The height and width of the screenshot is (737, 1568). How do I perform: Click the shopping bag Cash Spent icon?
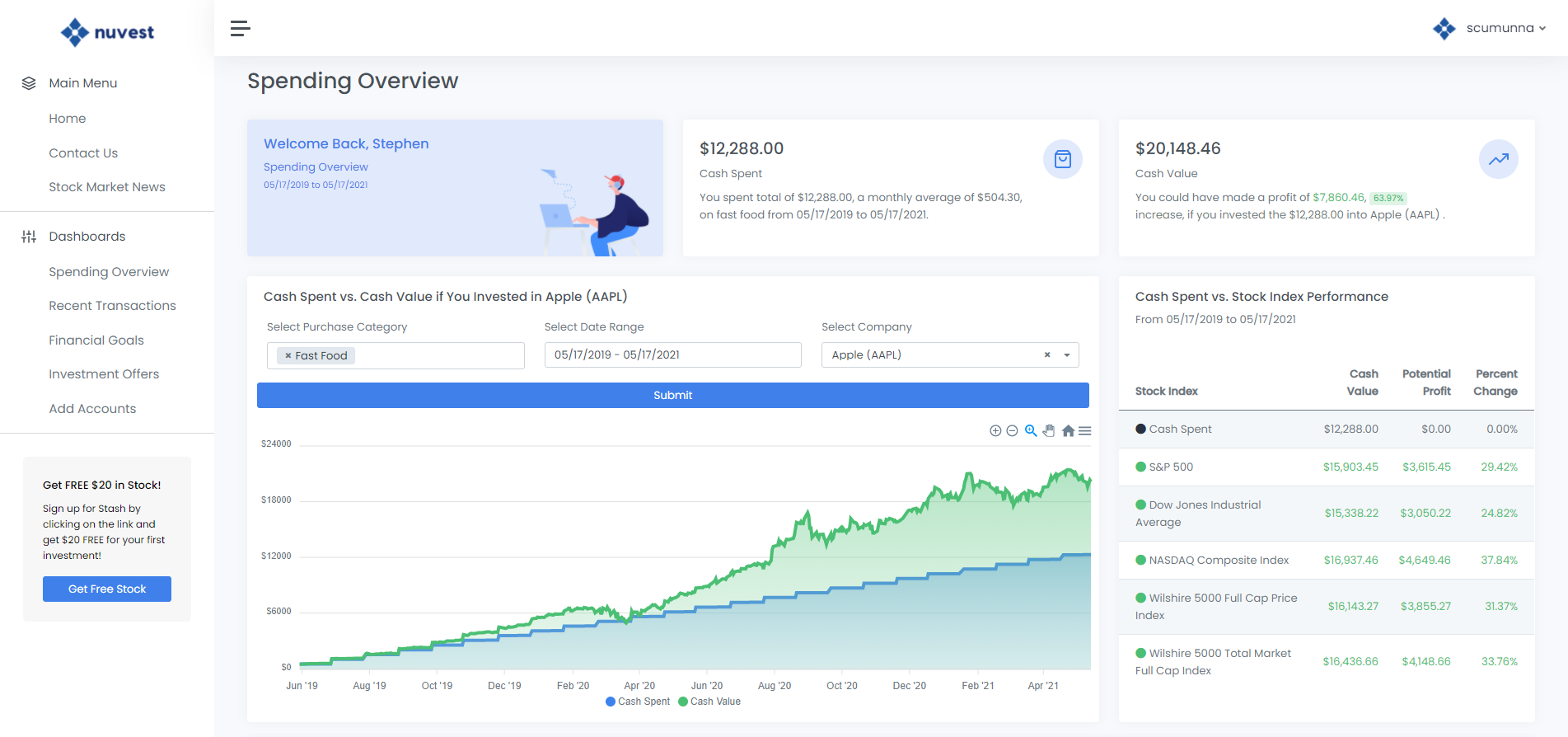point(1063,159)
